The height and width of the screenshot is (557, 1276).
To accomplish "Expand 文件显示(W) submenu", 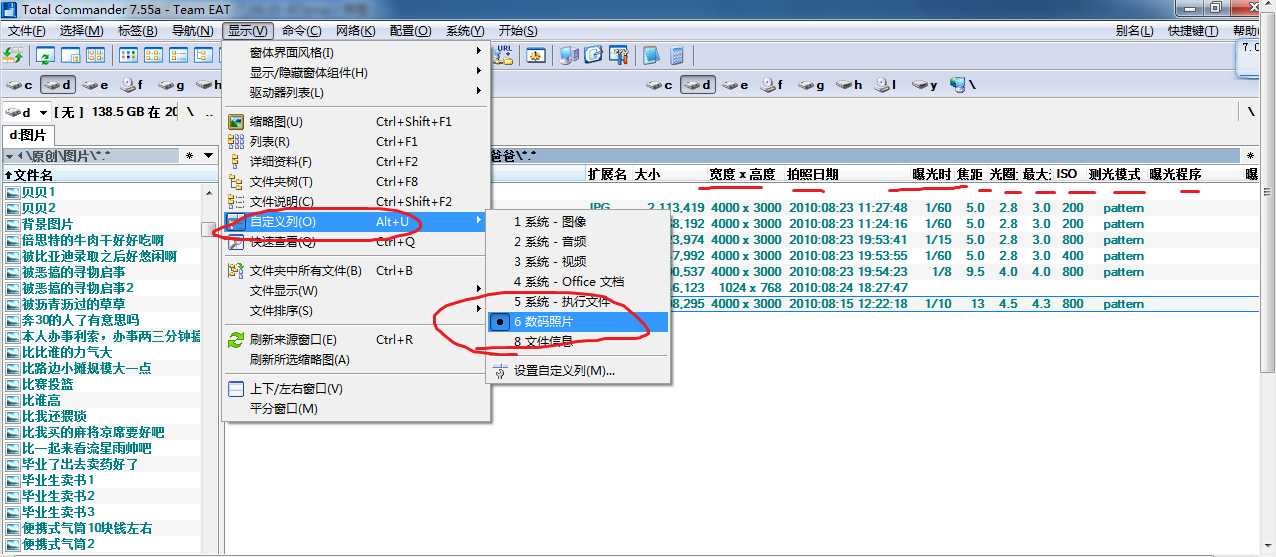I will (355, 290).
